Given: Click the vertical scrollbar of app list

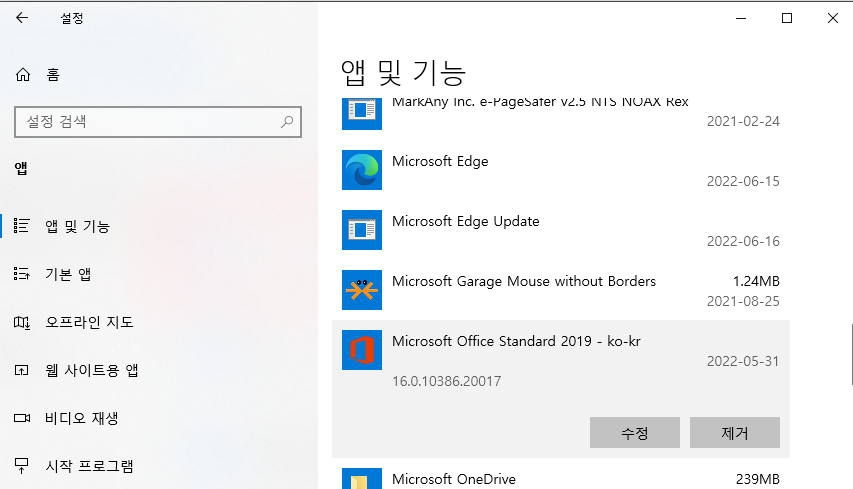Looking at the screenshot, I should pyautogui.click(x=851, y=354).
